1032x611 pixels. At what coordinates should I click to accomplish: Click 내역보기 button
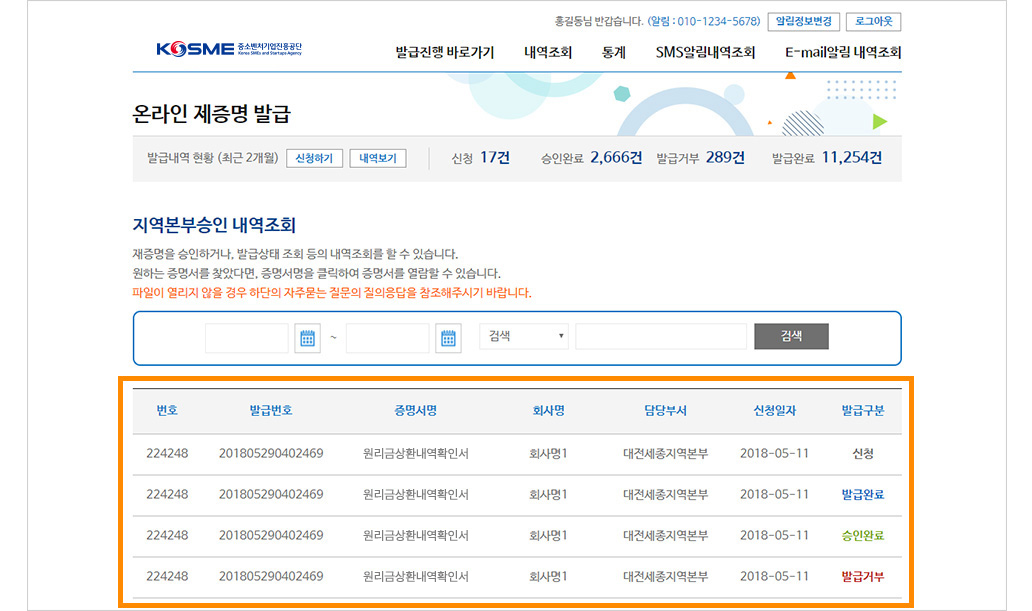378,158
